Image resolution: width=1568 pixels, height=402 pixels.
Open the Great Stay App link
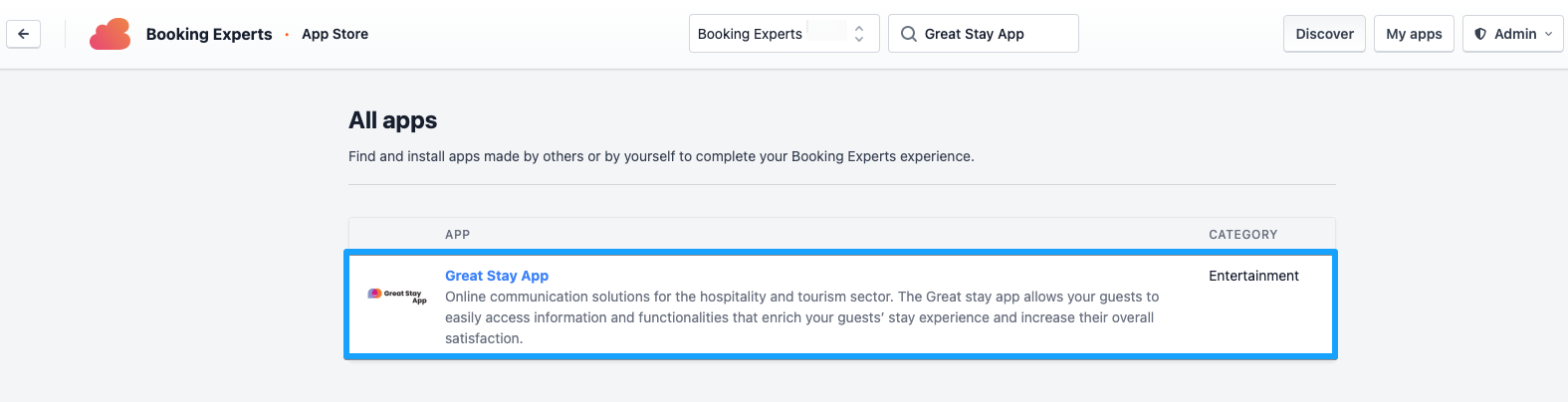click(497, 276)
